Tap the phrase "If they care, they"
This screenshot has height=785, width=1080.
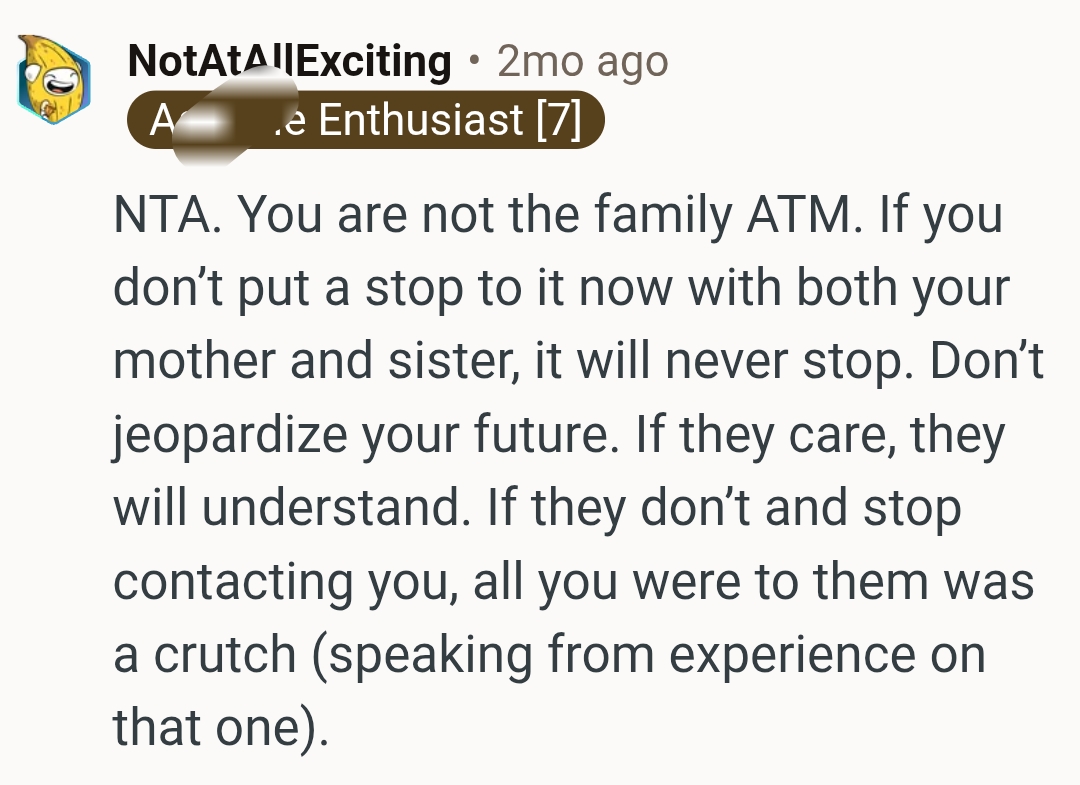820,435
